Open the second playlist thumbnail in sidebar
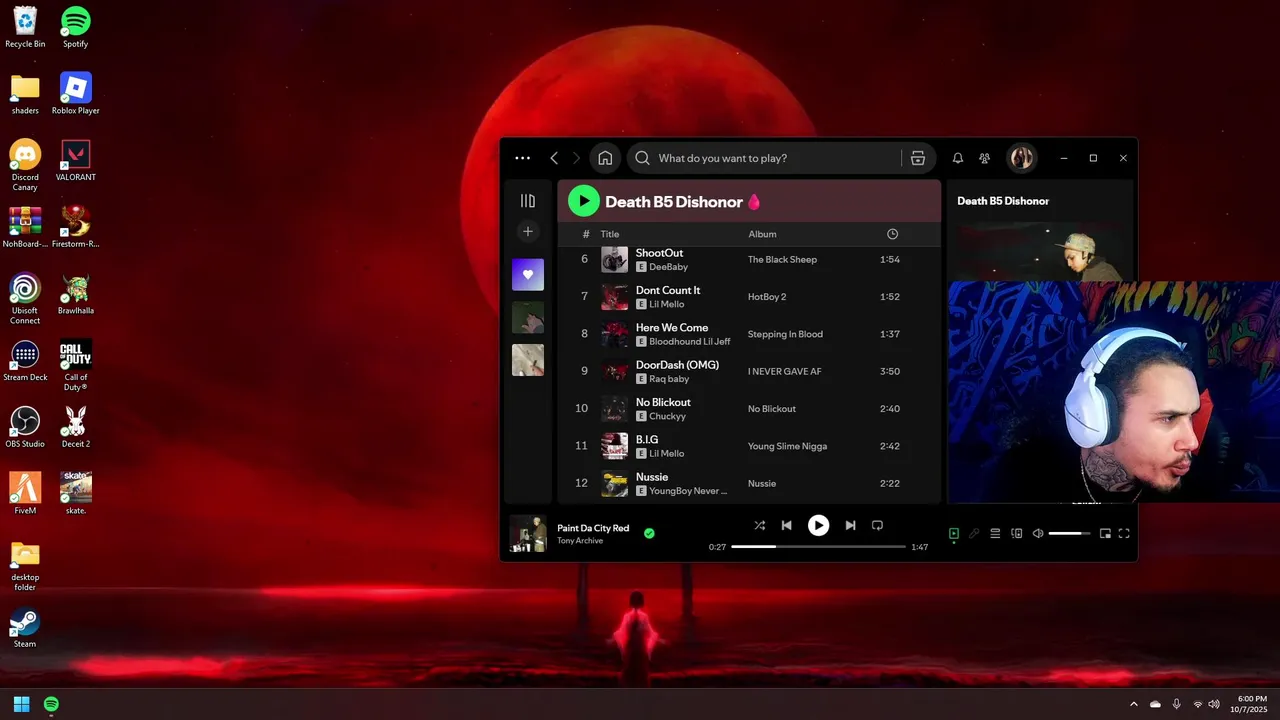This screenshot has height=720, width=1280. point(528,317)
